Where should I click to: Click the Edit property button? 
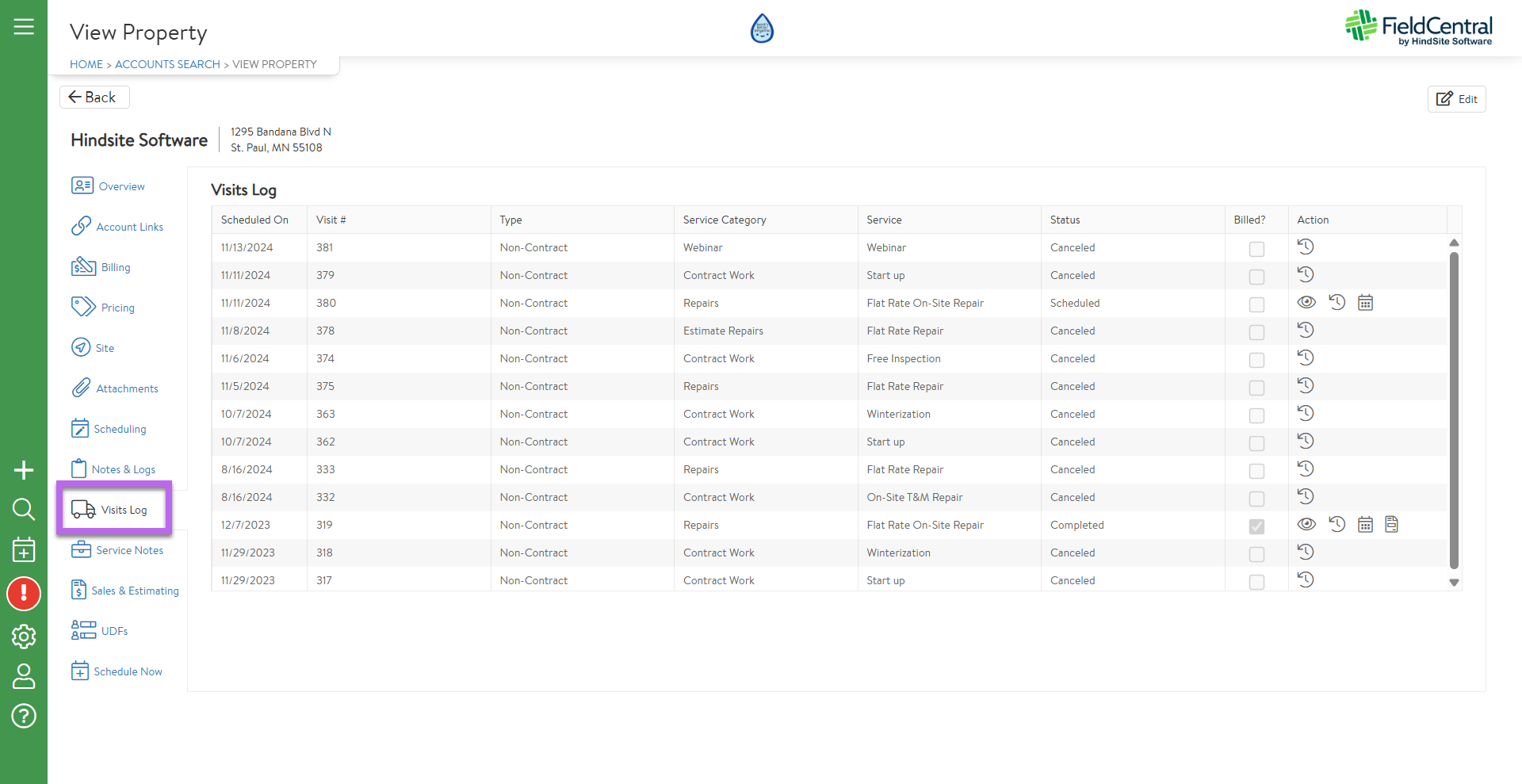coord(1456,99)
